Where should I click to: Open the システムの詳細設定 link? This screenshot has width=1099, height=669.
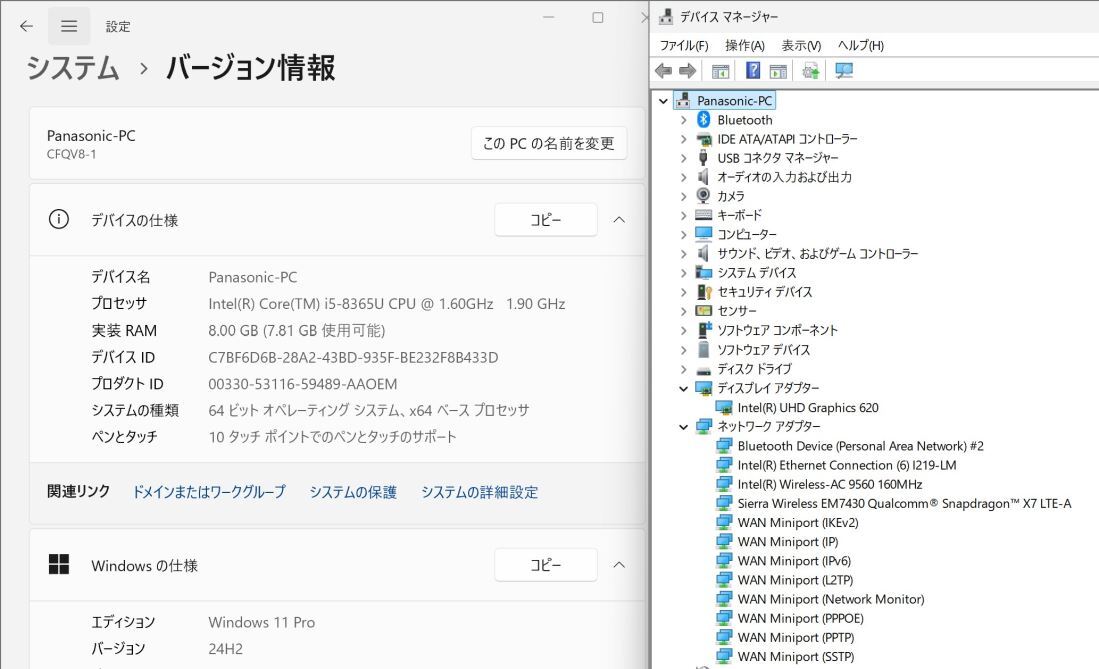479,492
